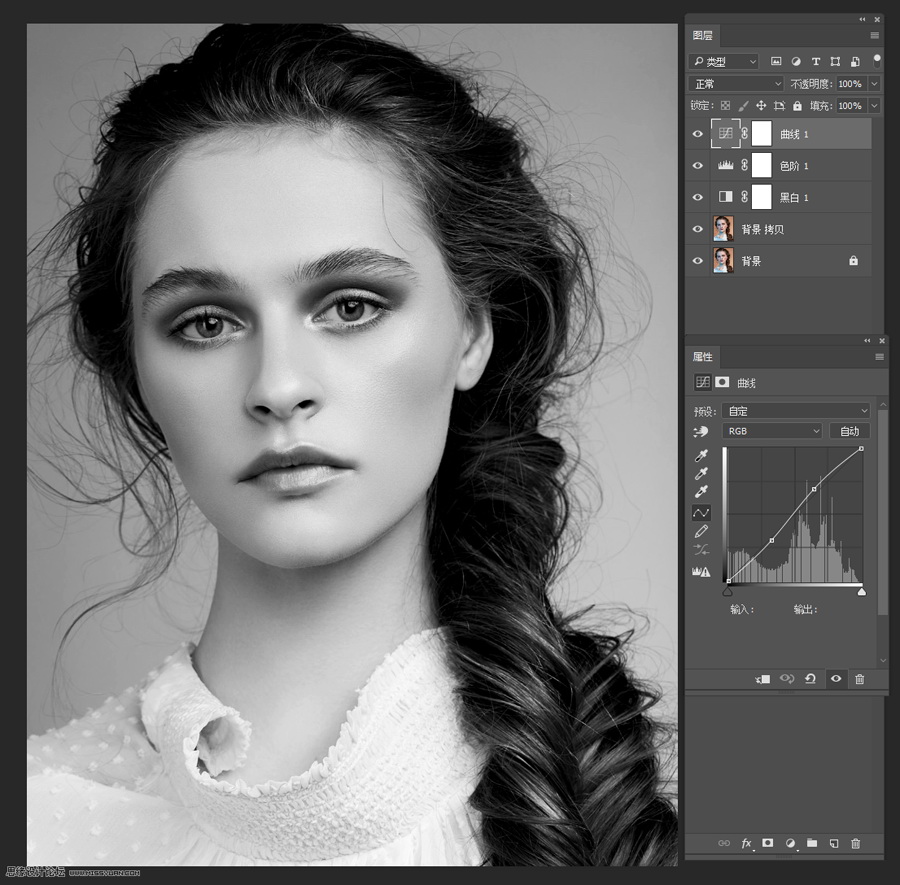Open the RGB channel dropdown
The width and height of the screenshot is (900, 885).
(772, 431)
